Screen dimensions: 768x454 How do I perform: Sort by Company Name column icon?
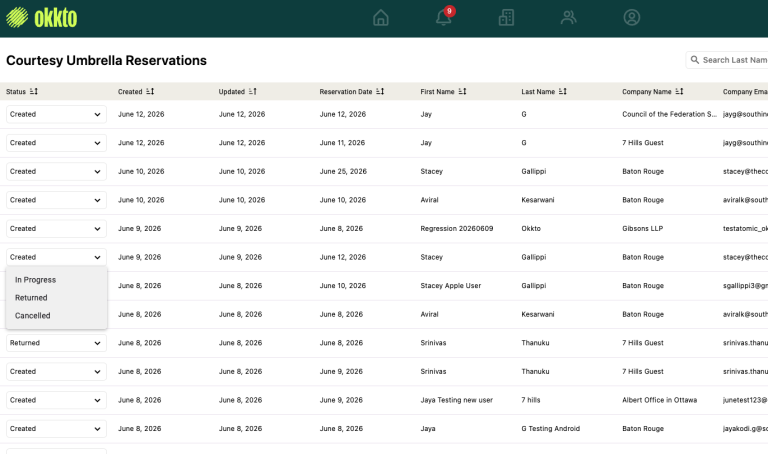679,92
